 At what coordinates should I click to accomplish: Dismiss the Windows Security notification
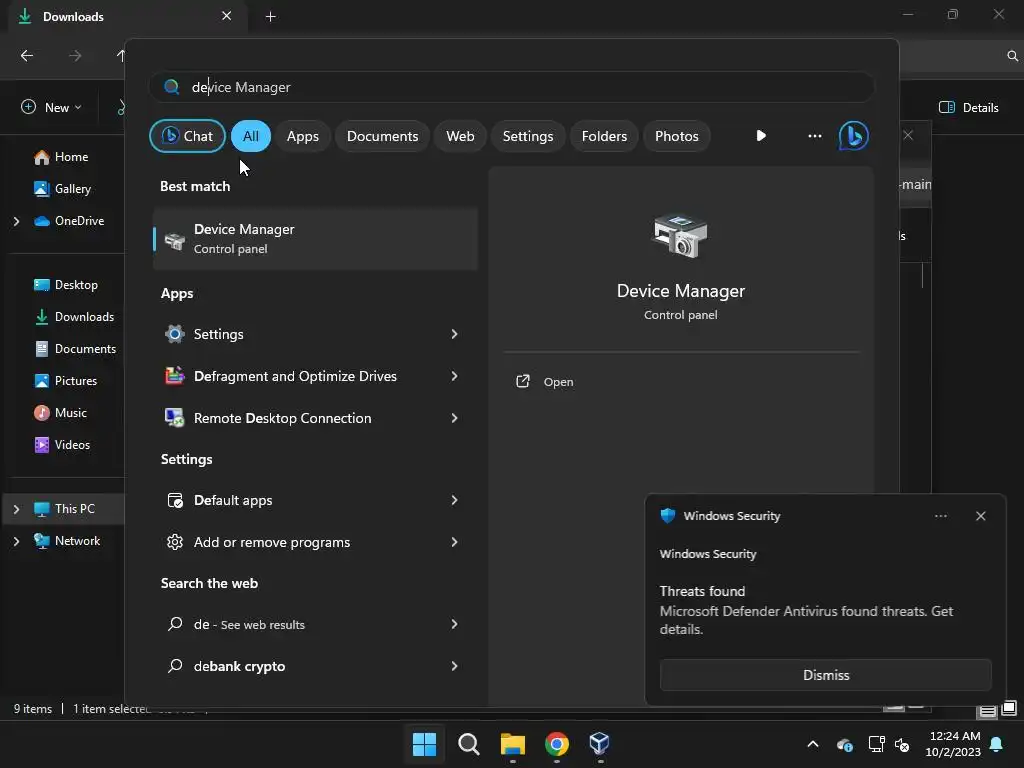[x=825, y=675]
